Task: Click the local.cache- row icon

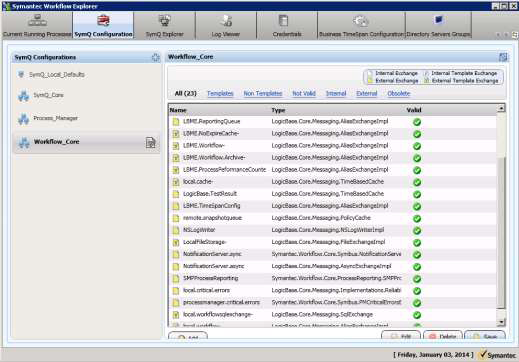Action: [176, 182]
